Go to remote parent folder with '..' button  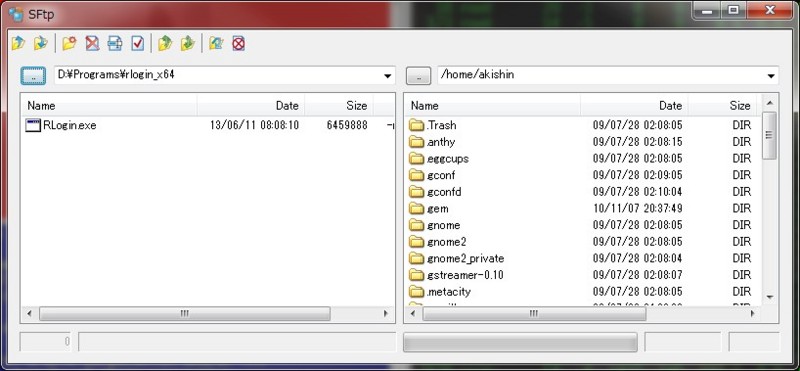coord(419,76)
